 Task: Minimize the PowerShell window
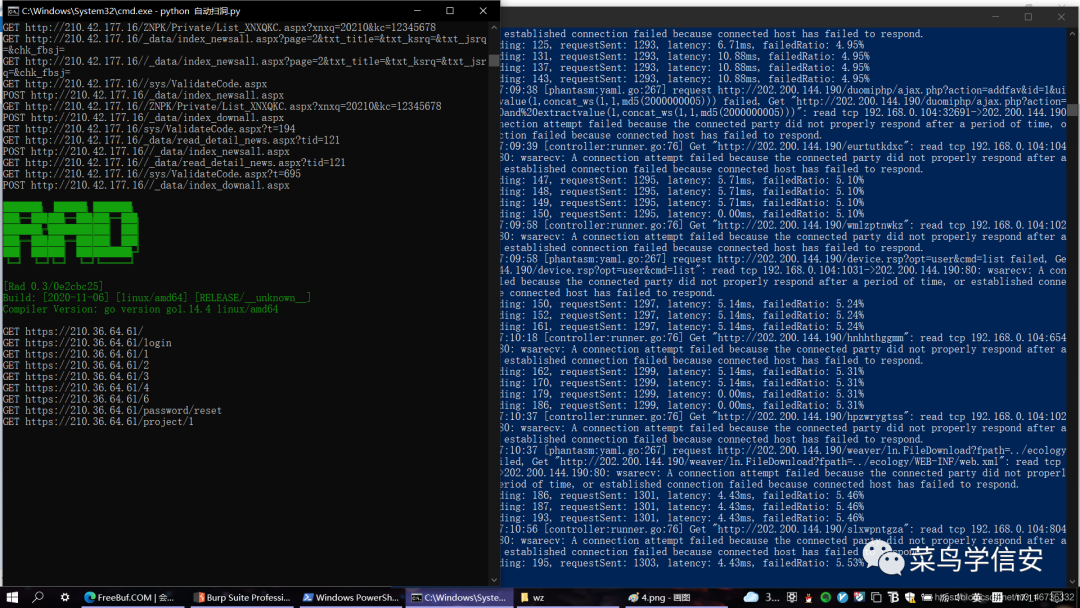995,17
